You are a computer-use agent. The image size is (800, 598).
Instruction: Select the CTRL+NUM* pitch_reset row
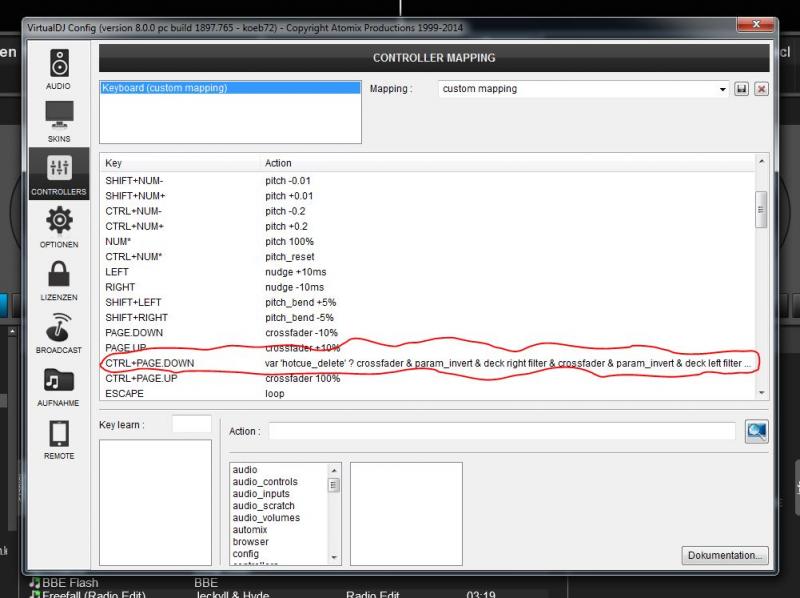coord(428,257)
